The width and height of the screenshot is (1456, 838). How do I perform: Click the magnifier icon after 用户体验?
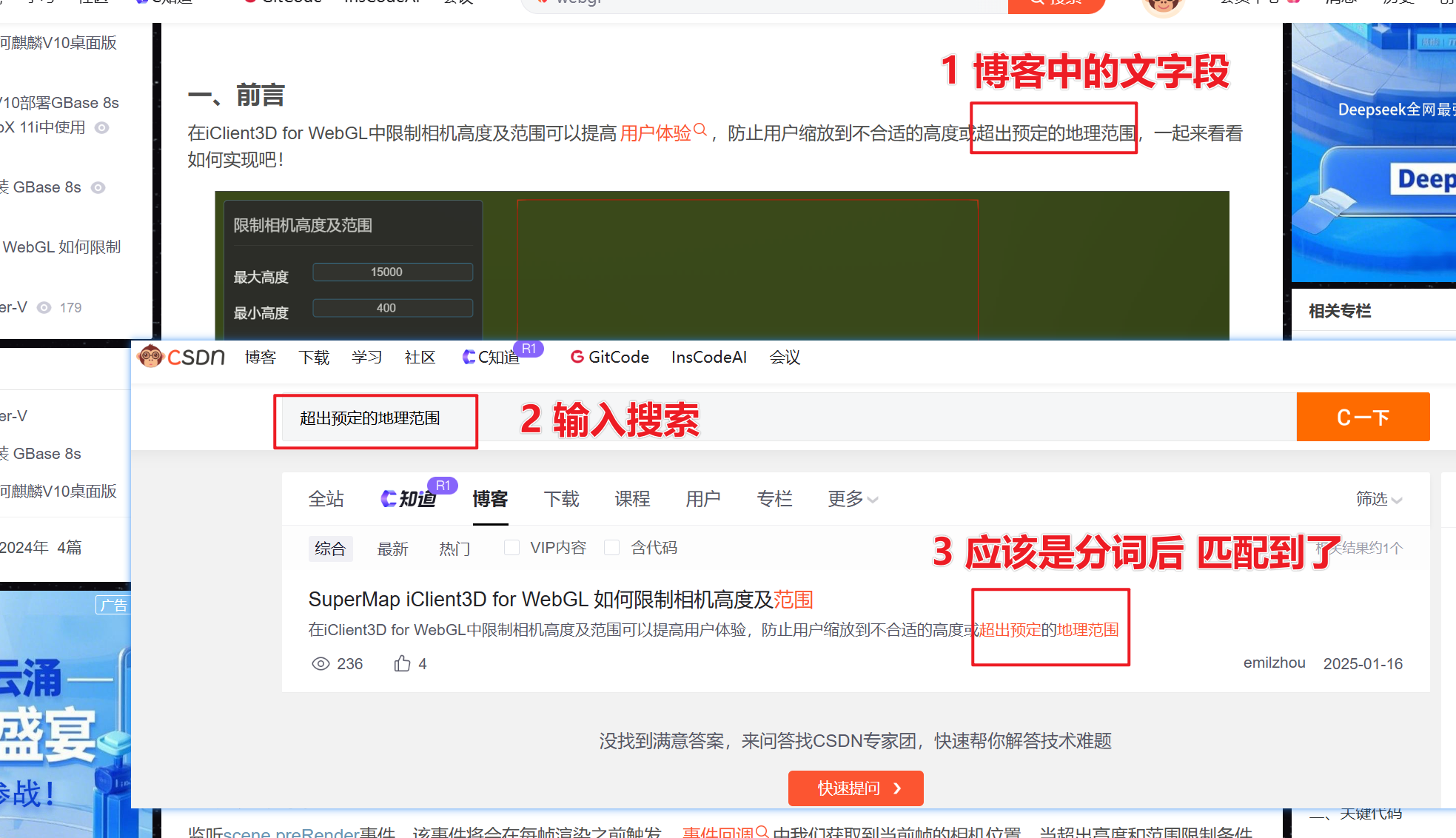(x=700, y=130)
